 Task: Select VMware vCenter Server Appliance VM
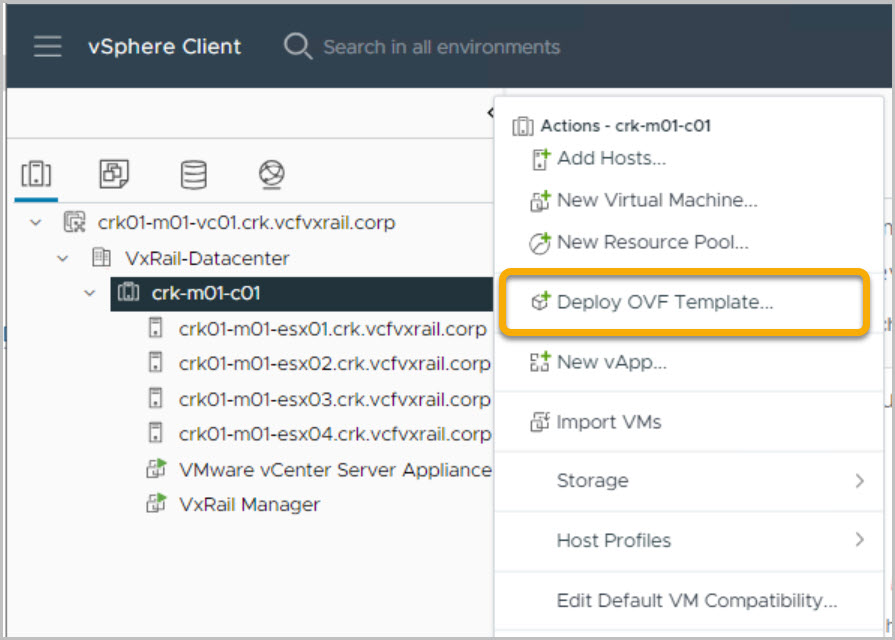[x=334, y=469]
